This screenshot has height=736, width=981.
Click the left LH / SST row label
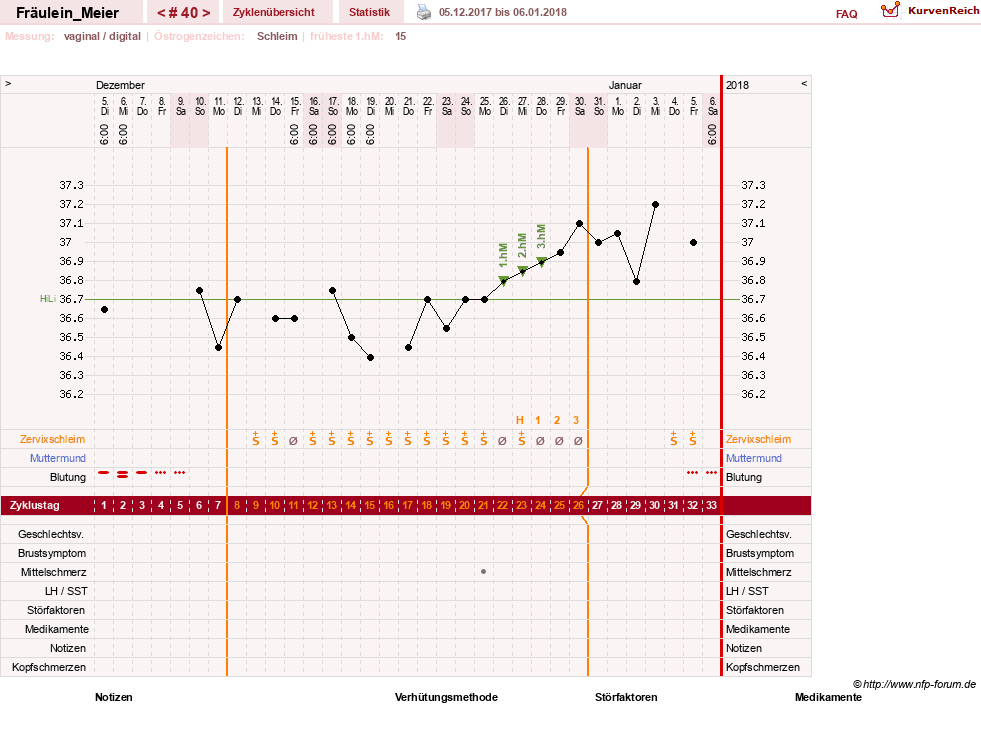click(66, 591)
